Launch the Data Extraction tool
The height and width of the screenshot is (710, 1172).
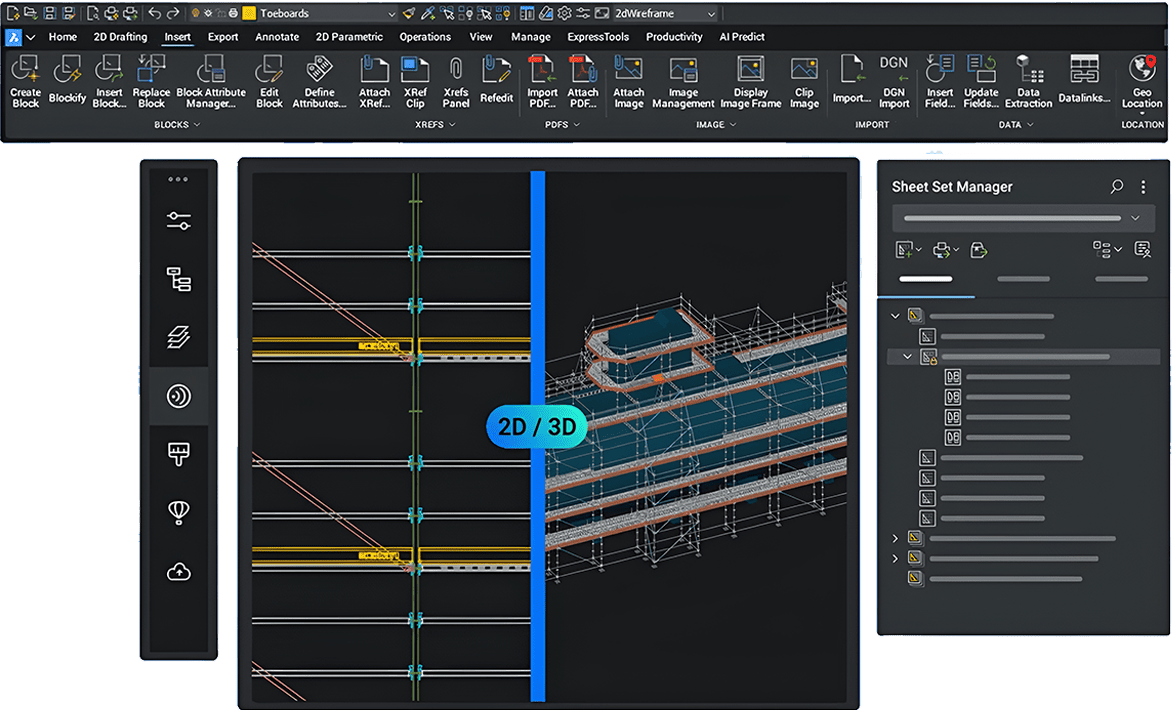click(1028, 80)
